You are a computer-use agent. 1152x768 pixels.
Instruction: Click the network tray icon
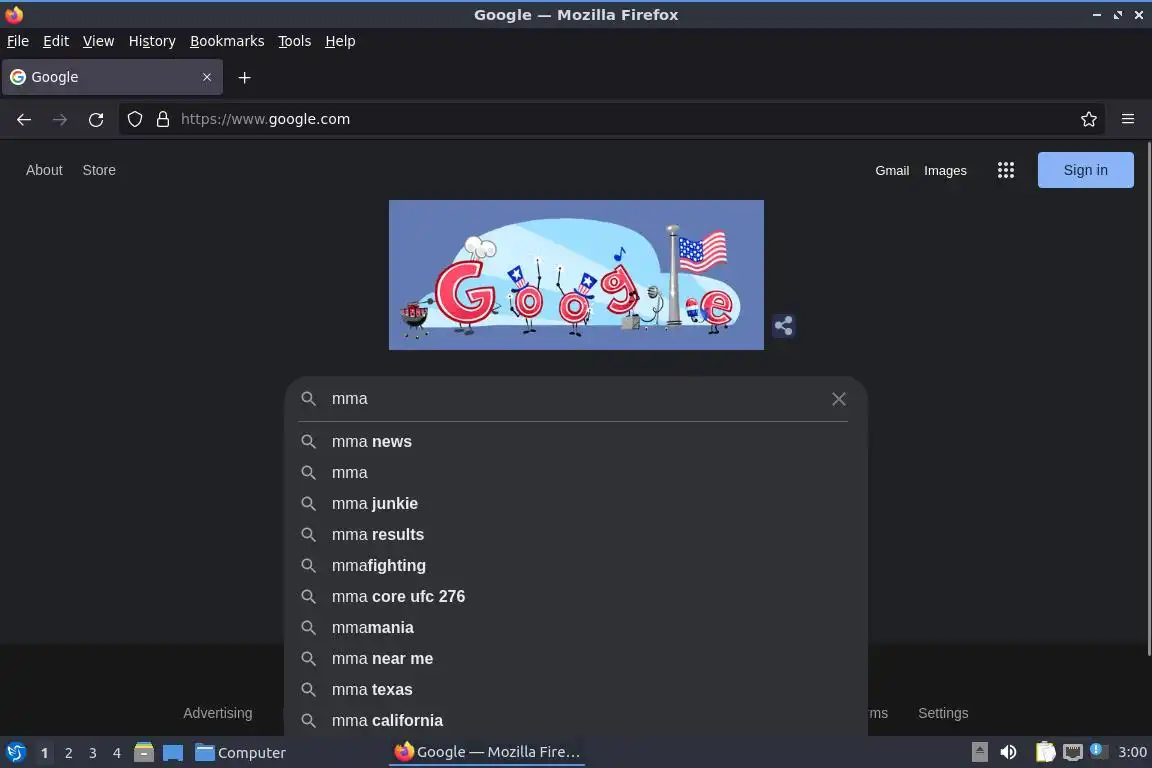coord(1073,752)
